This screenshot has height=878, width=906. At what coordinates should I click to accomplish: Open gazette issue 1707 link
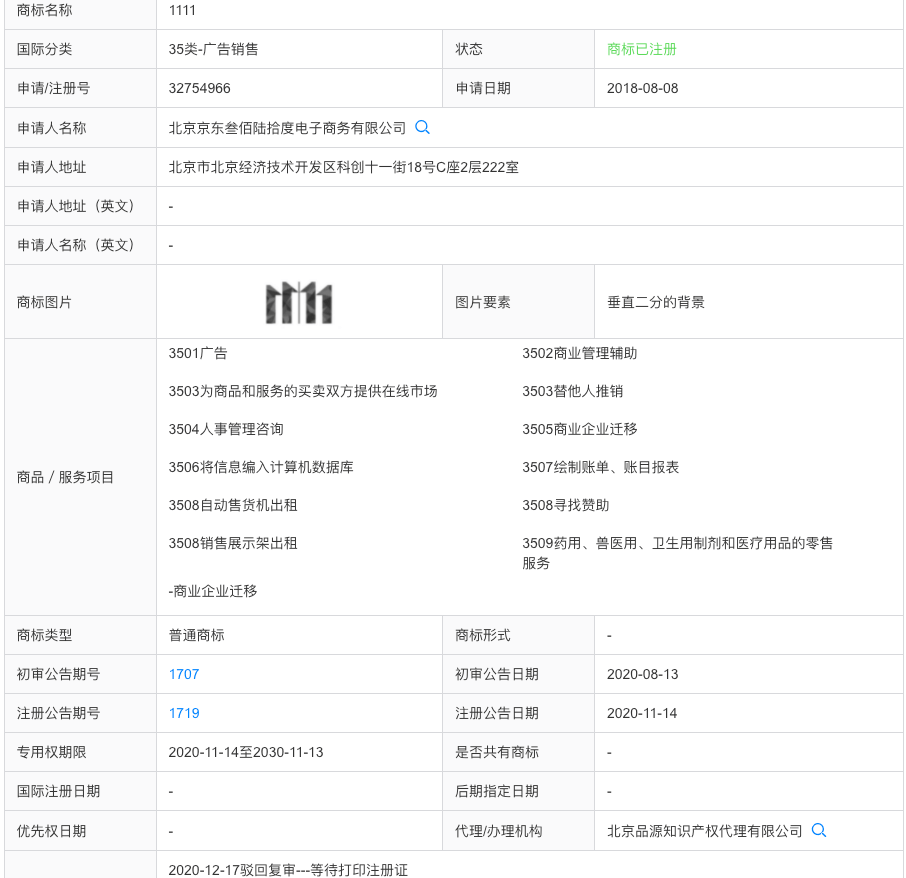pyautogui.click(x=183, y=674)
